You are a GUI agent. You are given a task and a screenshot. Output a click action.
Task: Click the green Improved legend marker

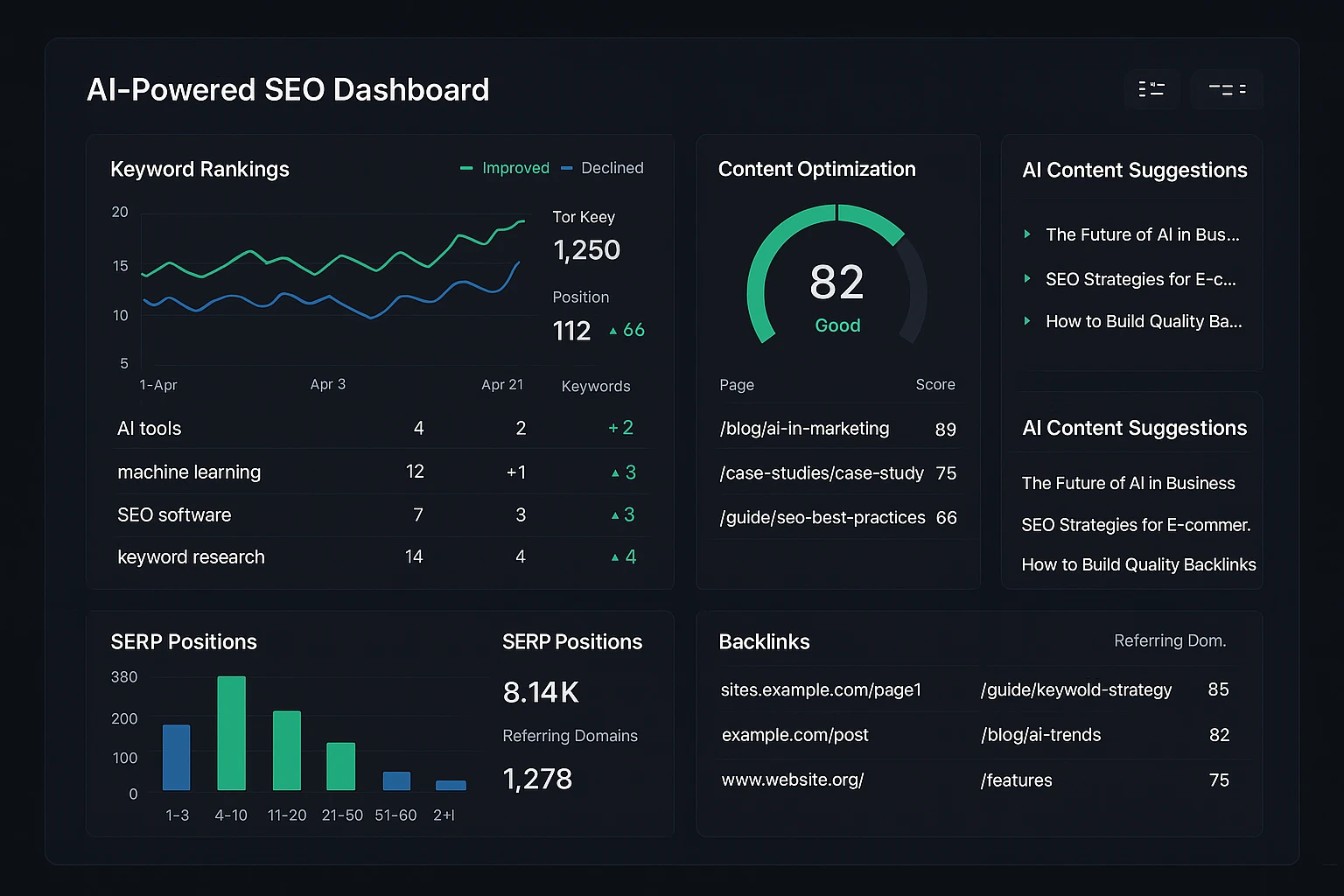coord(466,168)
